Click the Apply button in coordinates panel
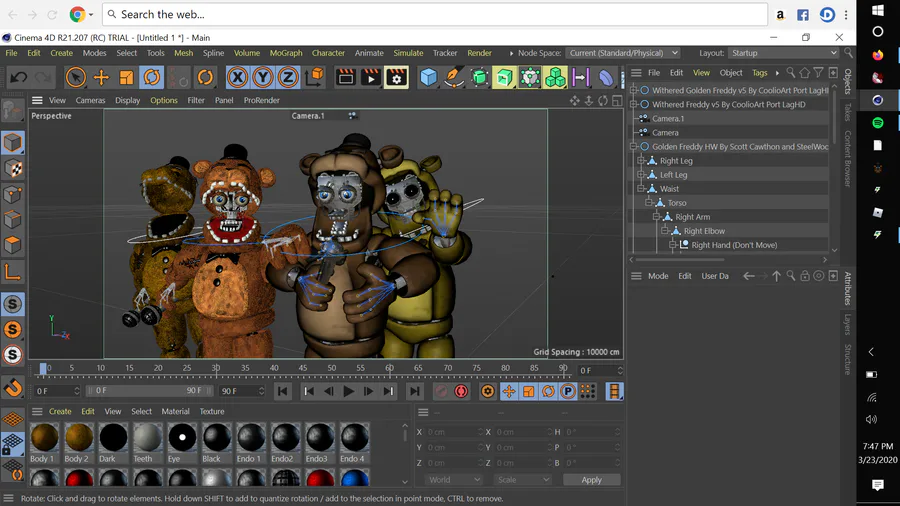Image resolution: width=900 pixels, height=506 pixels. 591,480
